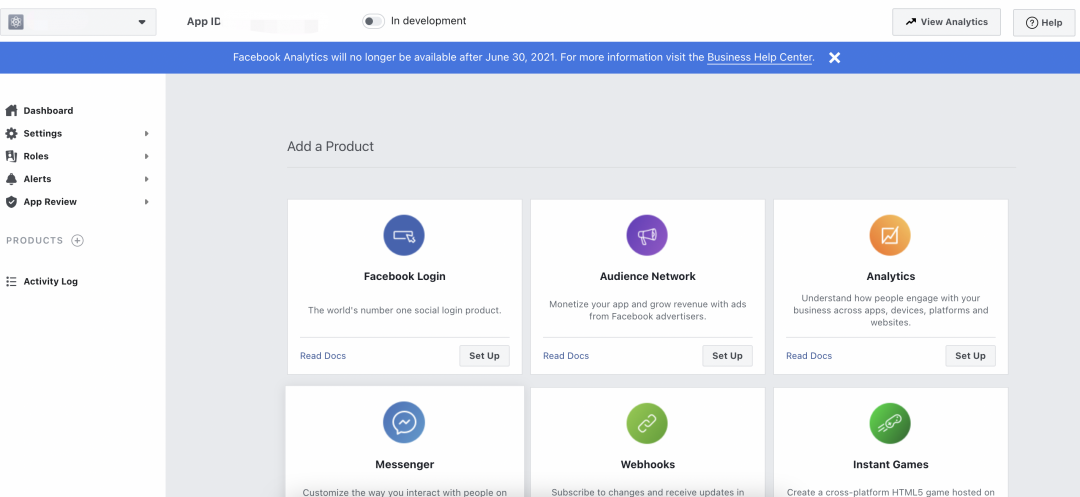Viewport: 1080px width, 497px height.
Task: Click the Instant Games icon
Action: pyautogui.click(x=890, y=423)
